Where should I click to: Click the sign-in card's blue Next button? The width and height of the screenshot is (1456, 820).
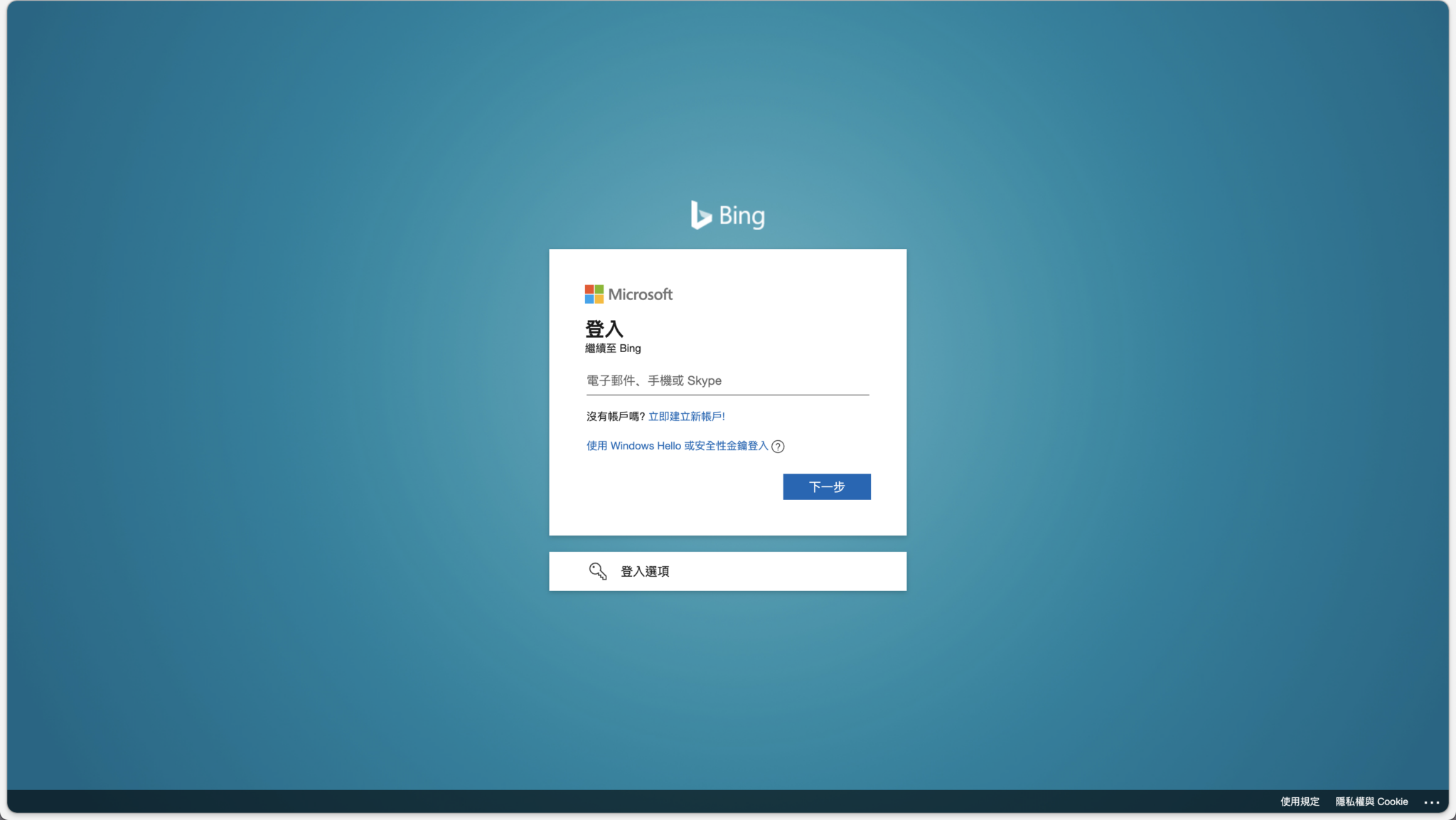coord(826,486)
